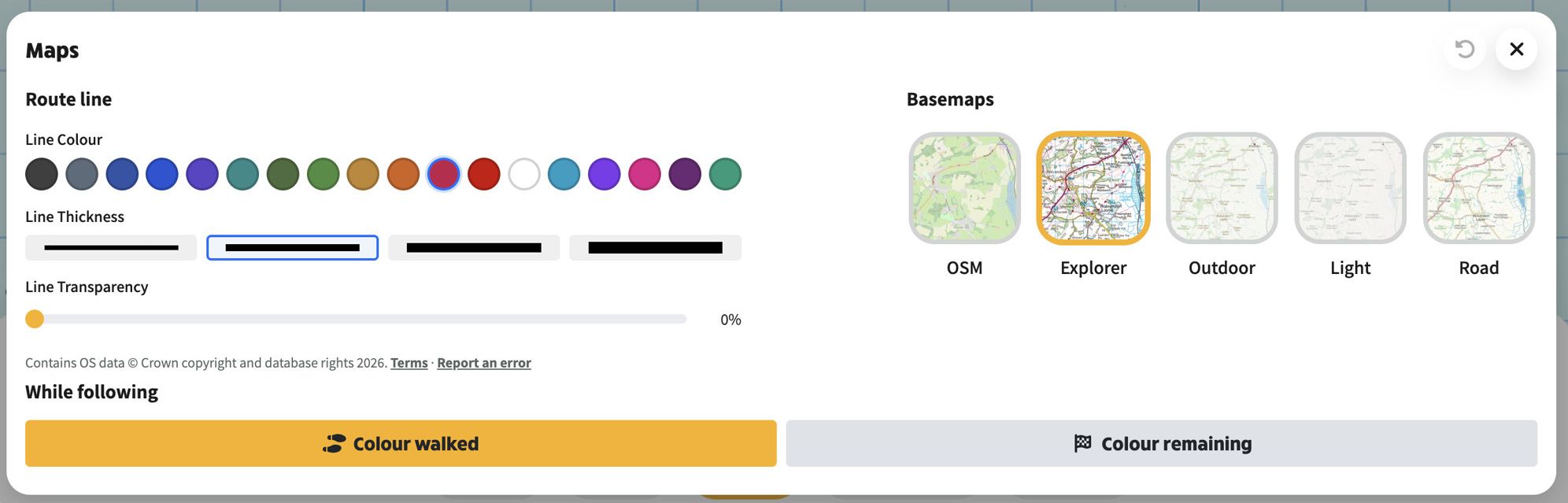
Task: Choose the bright pink line colour swatch
Action: (x=645, y=174)
